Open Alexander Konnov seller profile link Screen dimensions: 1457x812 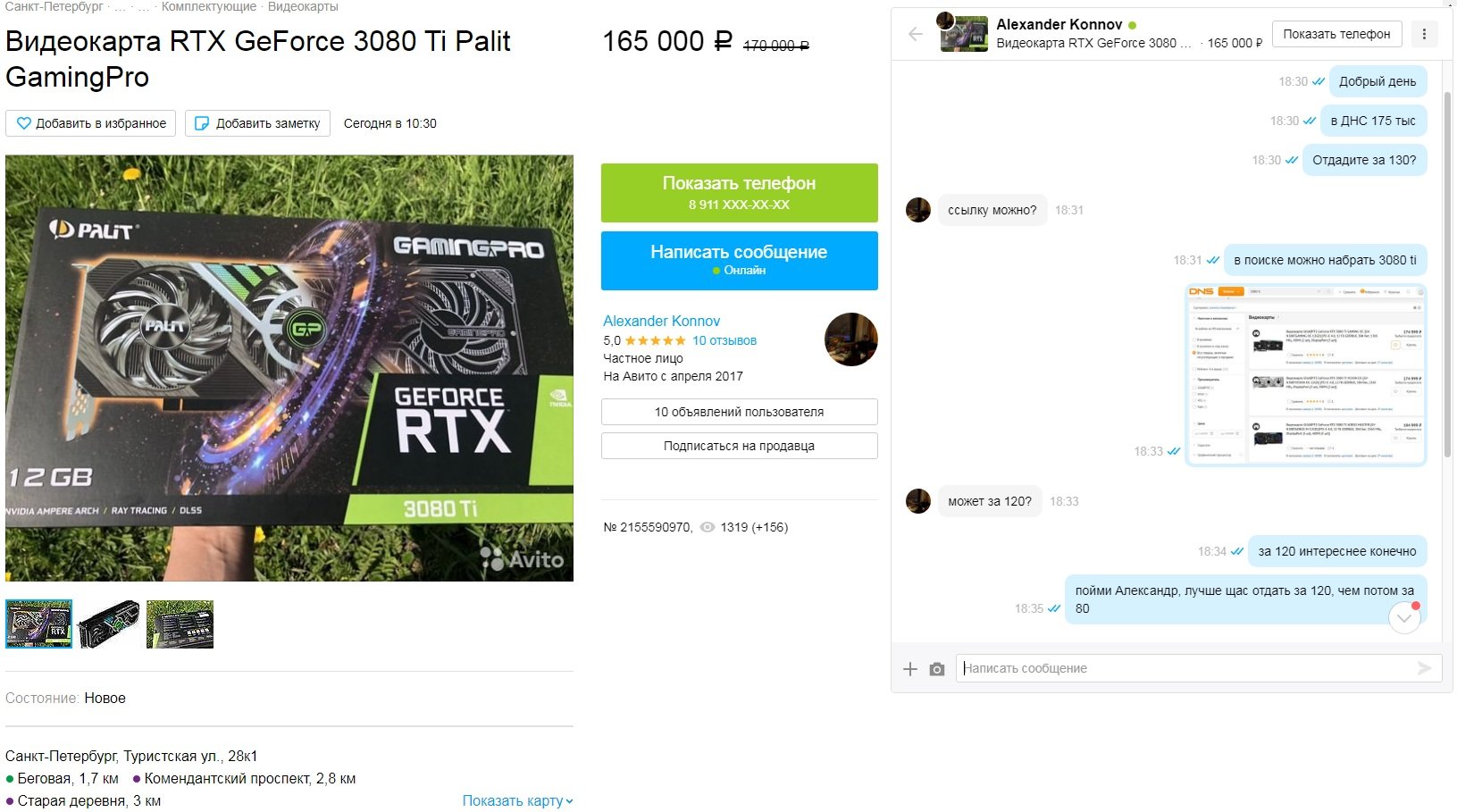click(x=661, y=321)
